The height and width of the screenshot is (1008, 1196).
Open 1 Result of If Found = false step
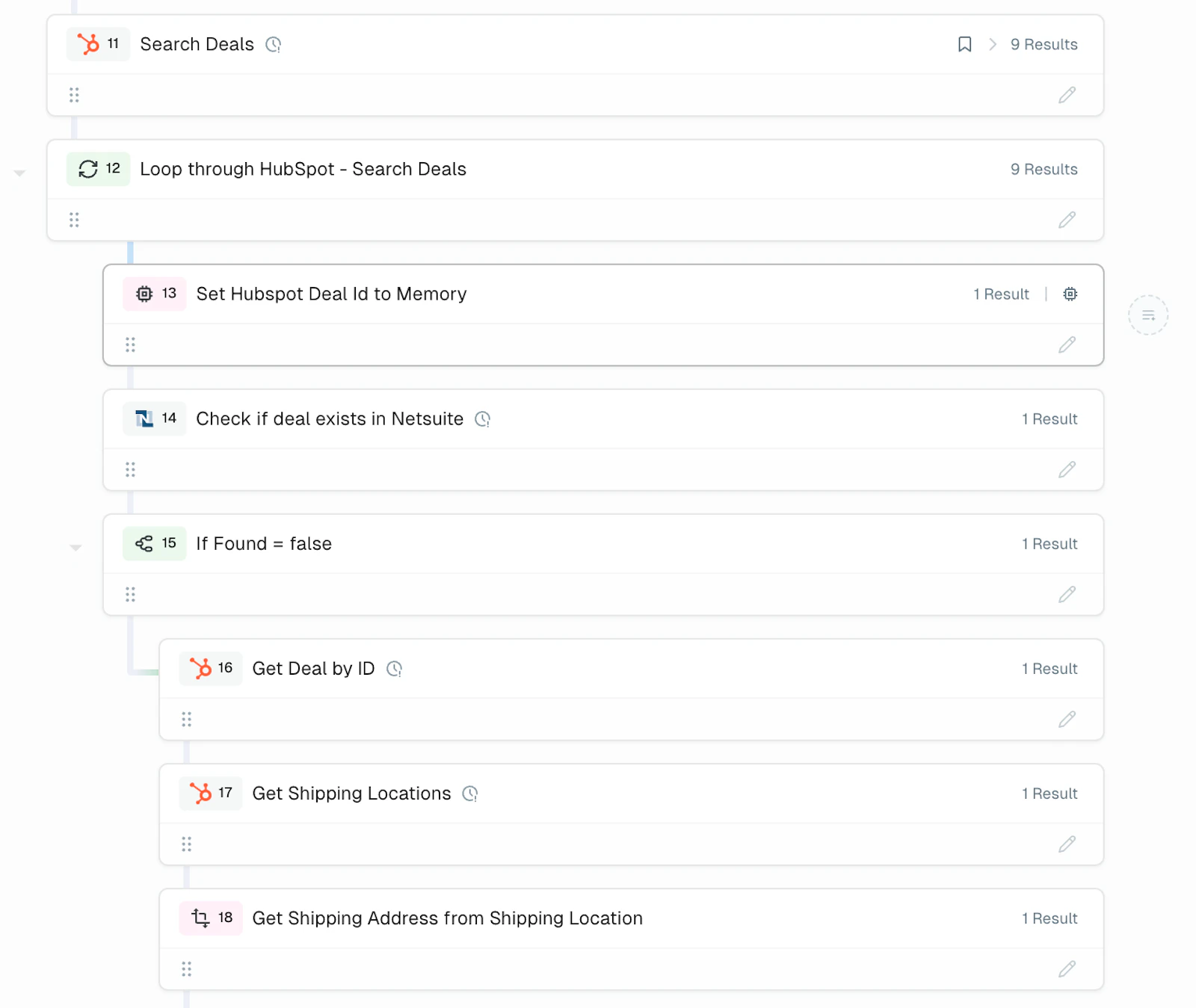click(x=1049, y=543)
